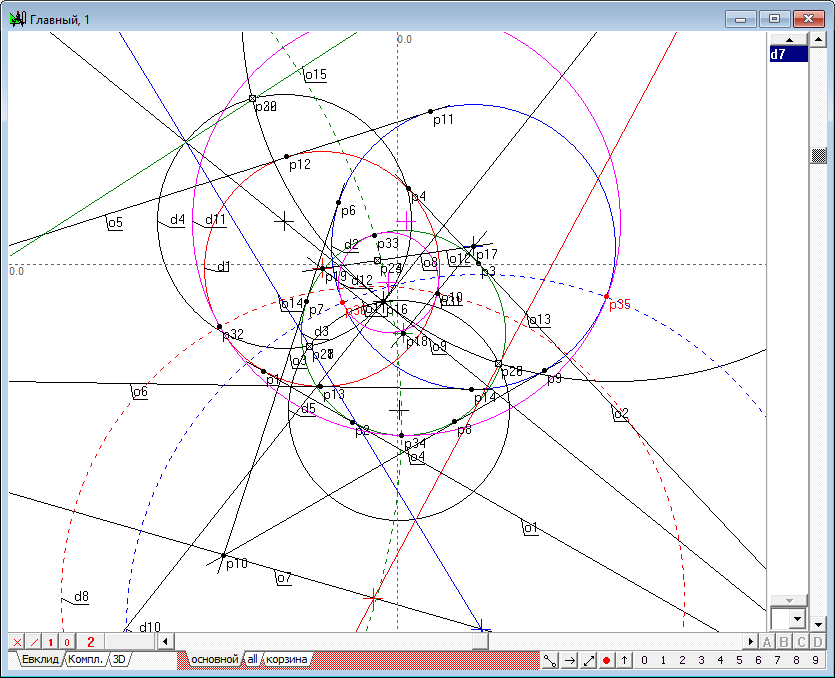Click the horizontal scrollbar left arrow
This screenshot has height=678, width=835.
165,641
